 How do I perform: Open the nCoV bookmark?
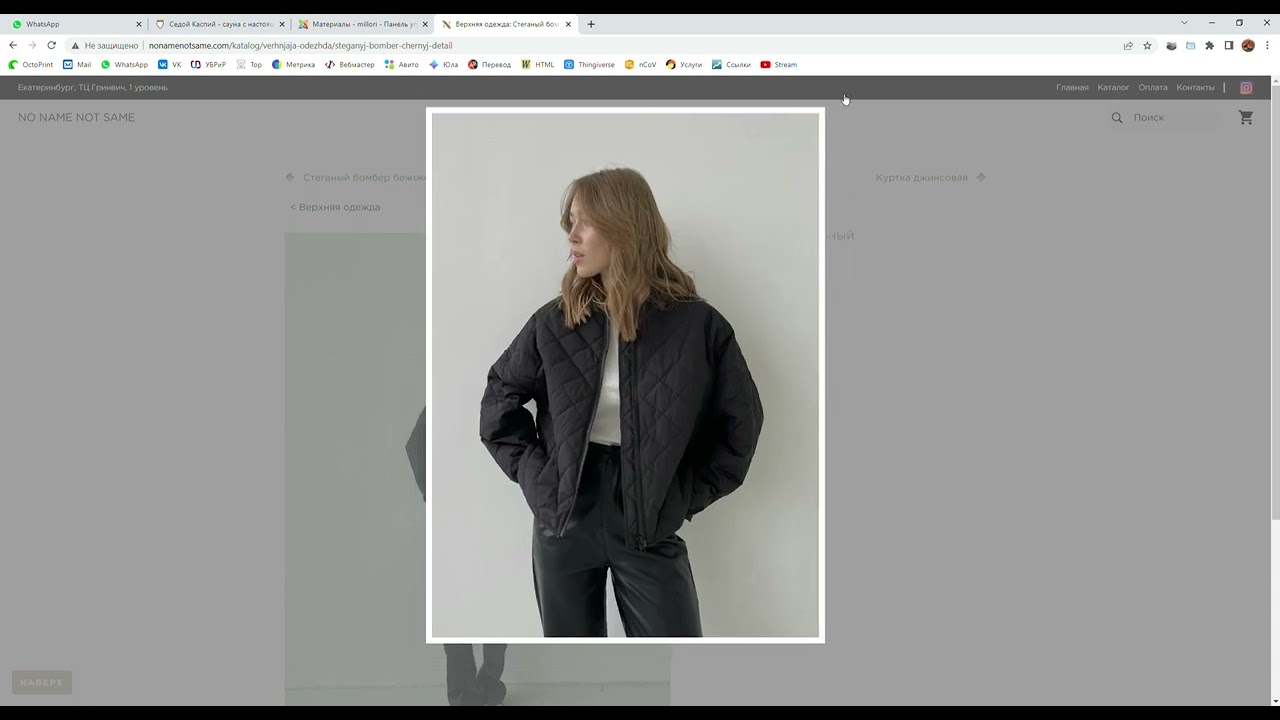click(x=640, y=64)
